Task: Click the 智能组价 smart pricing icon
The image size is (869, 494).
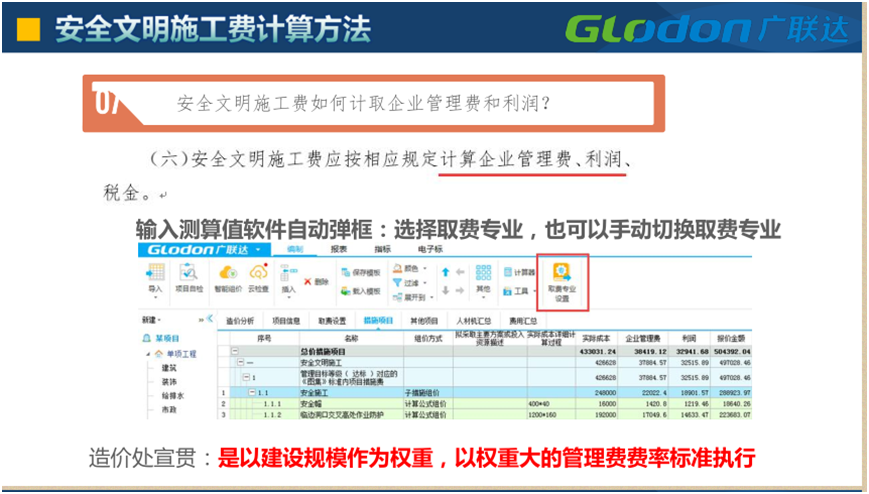Action: (226, 273)
